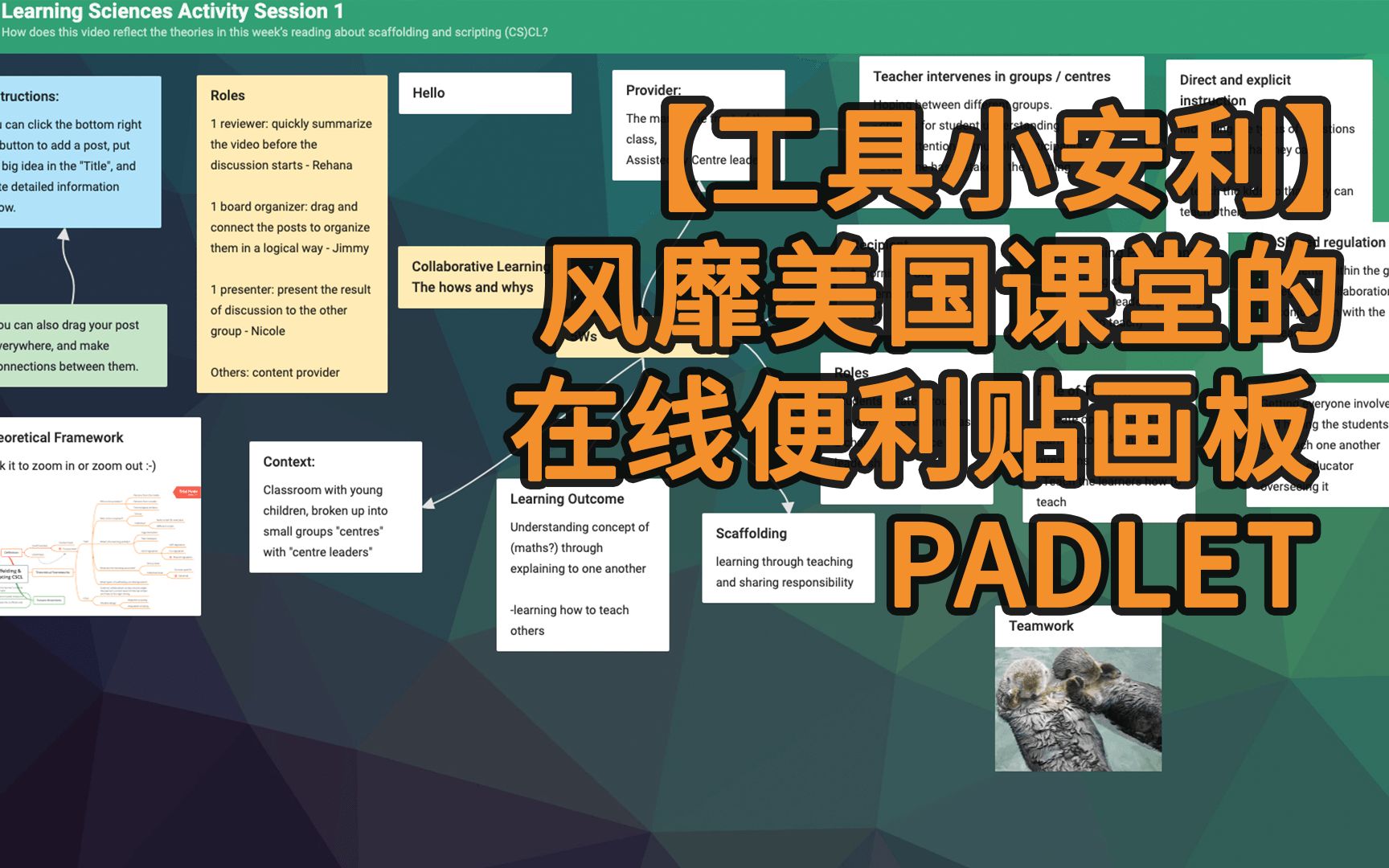Screen dimensions: 1389x868
Task: Open the green post about dragging your post
Action: (84, 346)
